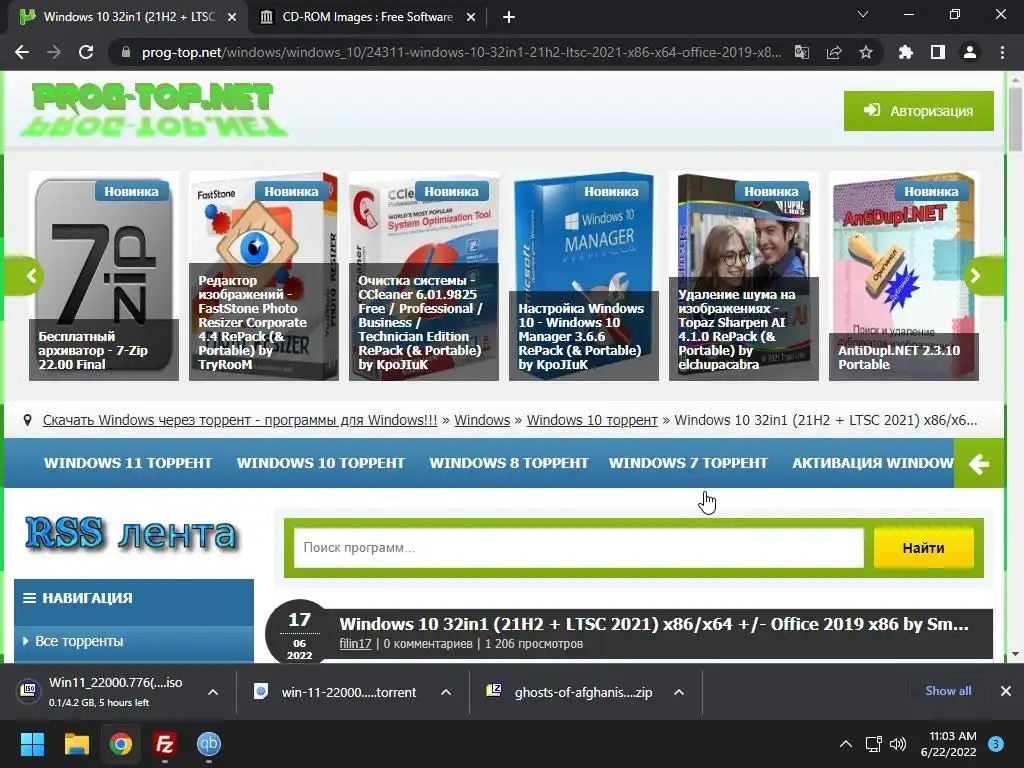Screen dimensions: 1024x768
Task: Open the 7-Zip 22.00 Final card
Action: [104, 276]
